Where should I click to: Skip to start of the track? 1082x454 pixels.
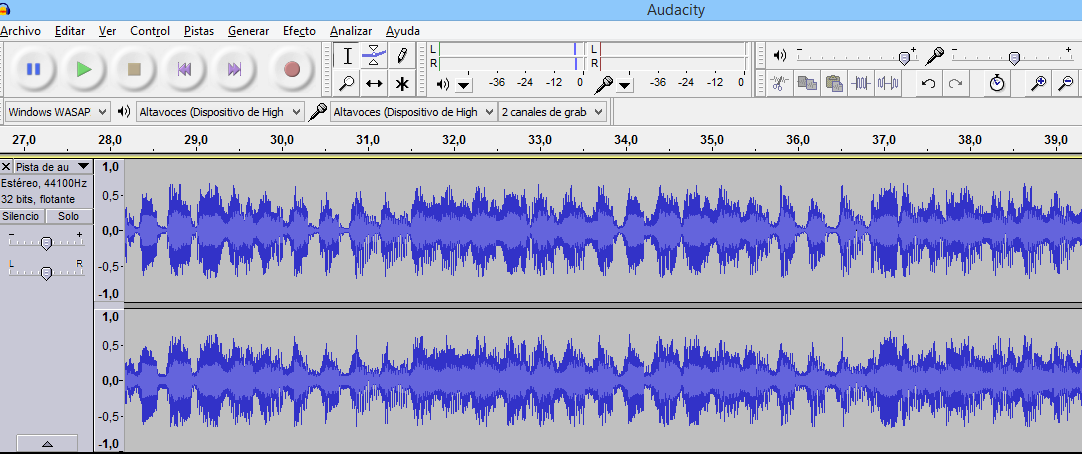184,69
